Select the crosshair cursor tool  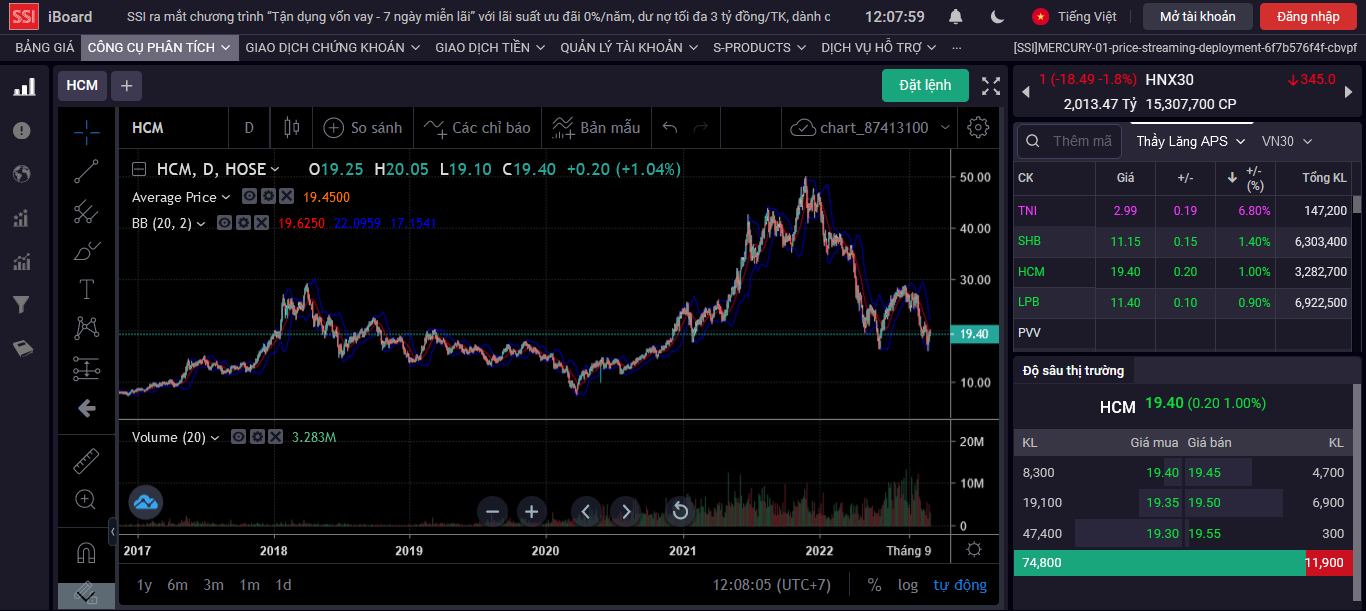coord(87,130)
